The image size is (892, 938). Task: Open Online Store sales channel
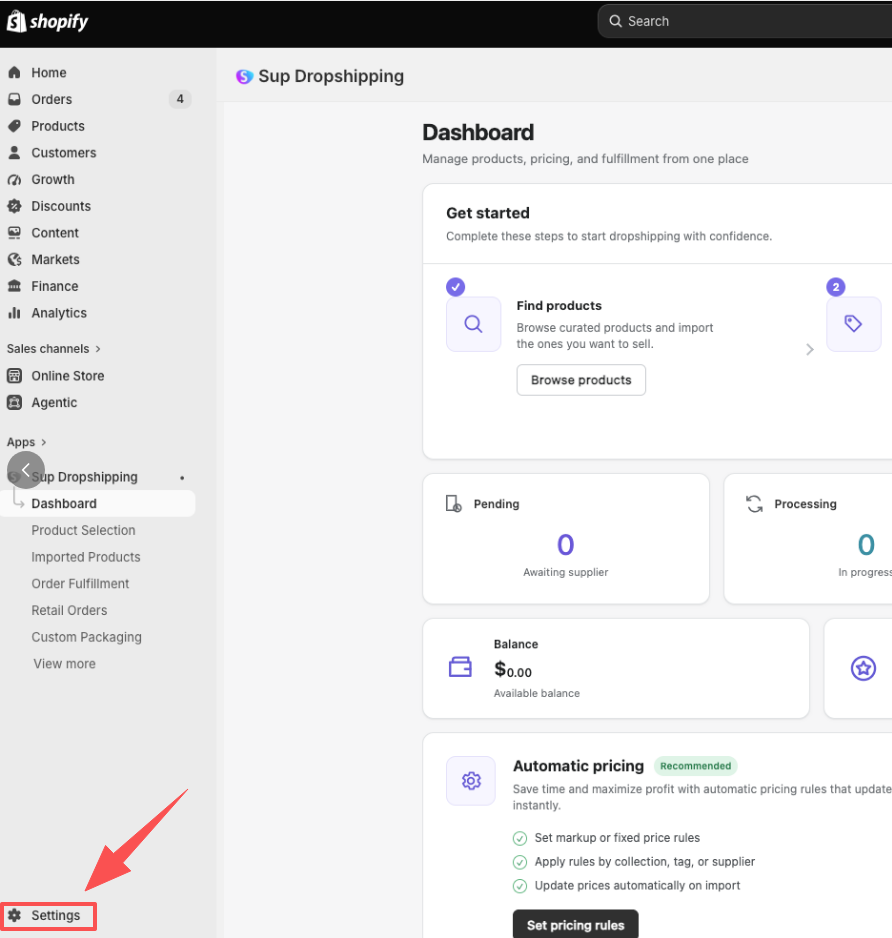[x=68, y=376]
